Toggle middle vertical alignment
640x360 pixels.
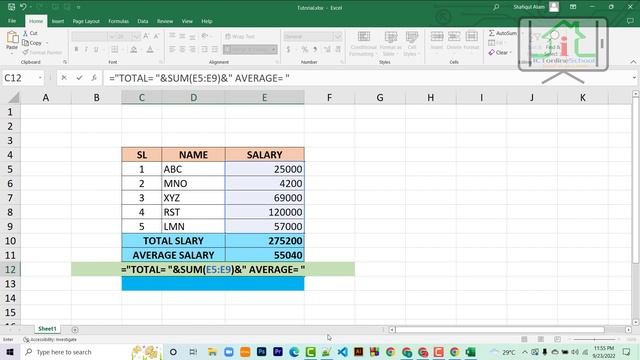coord(182,36)
